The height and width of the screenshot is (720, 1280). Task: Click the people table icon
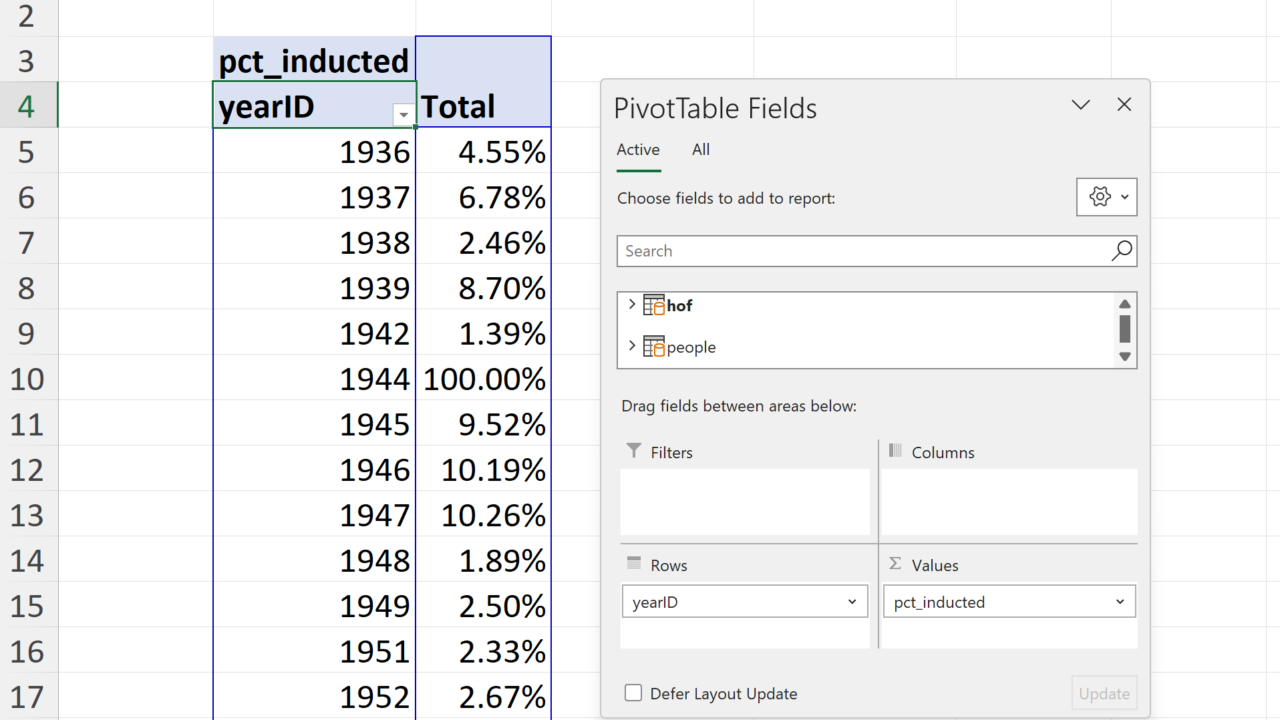(x=655, y=347)
